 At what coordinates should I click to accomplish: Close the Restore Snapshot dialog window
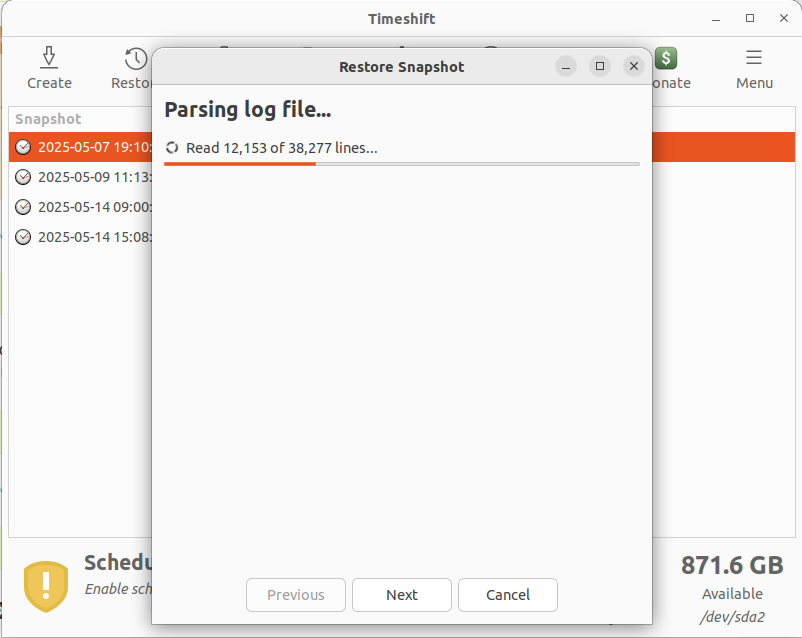pyautogui.click(x=633, y=66)
